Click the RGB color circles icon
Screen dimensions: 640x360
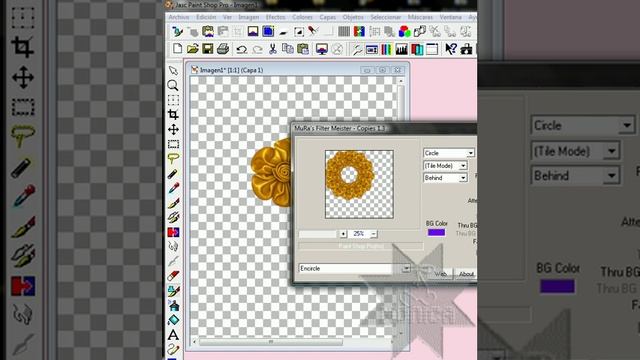[404, 31]
